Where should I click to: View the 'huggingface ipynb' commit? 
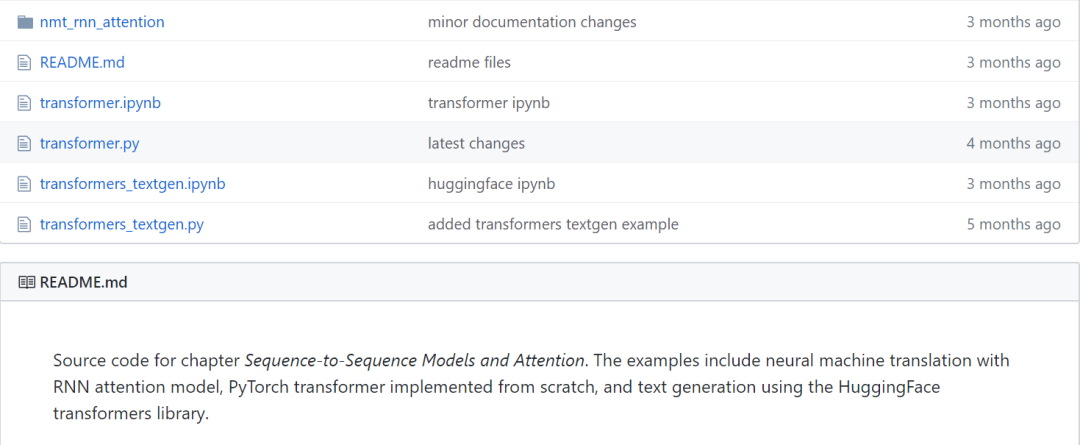[x=491, y=184]
